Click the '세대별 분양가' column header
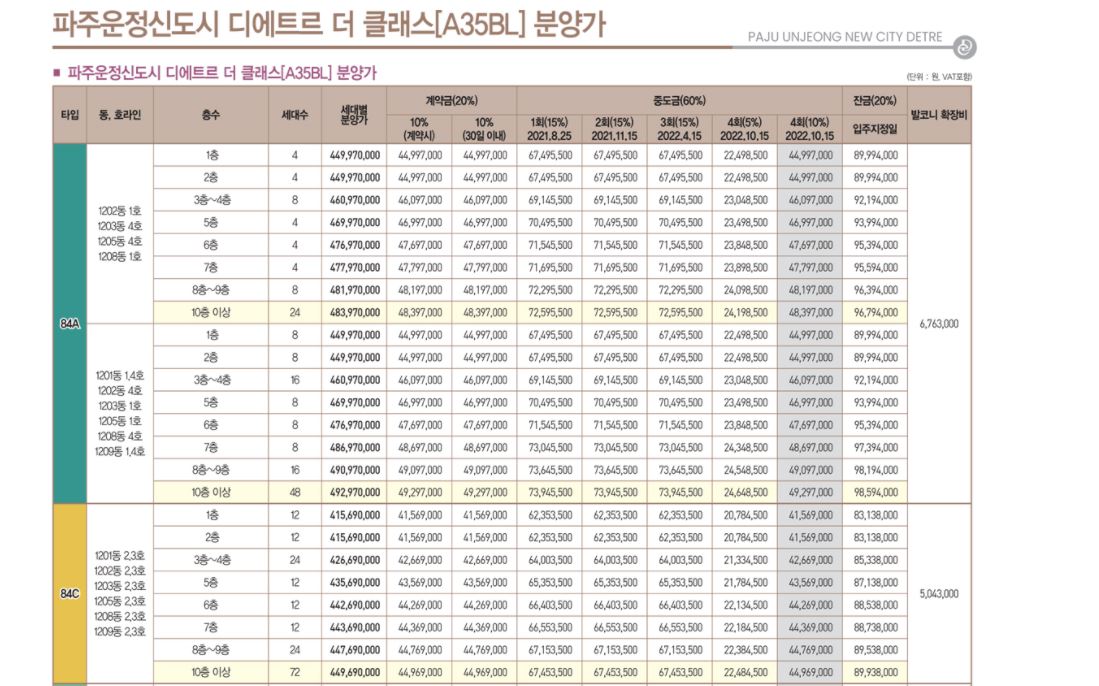This screenshot has height=686, width=1099. tap(354, 115)
